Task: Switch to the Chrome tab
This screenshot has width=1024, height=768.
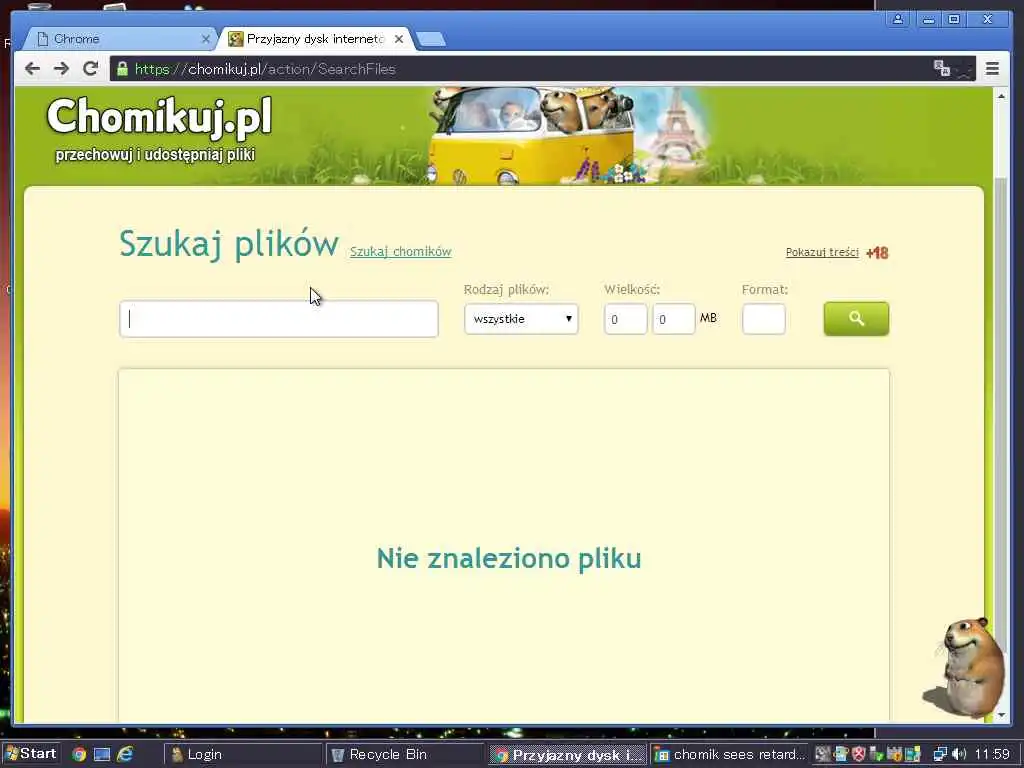Action: [121, 39]
